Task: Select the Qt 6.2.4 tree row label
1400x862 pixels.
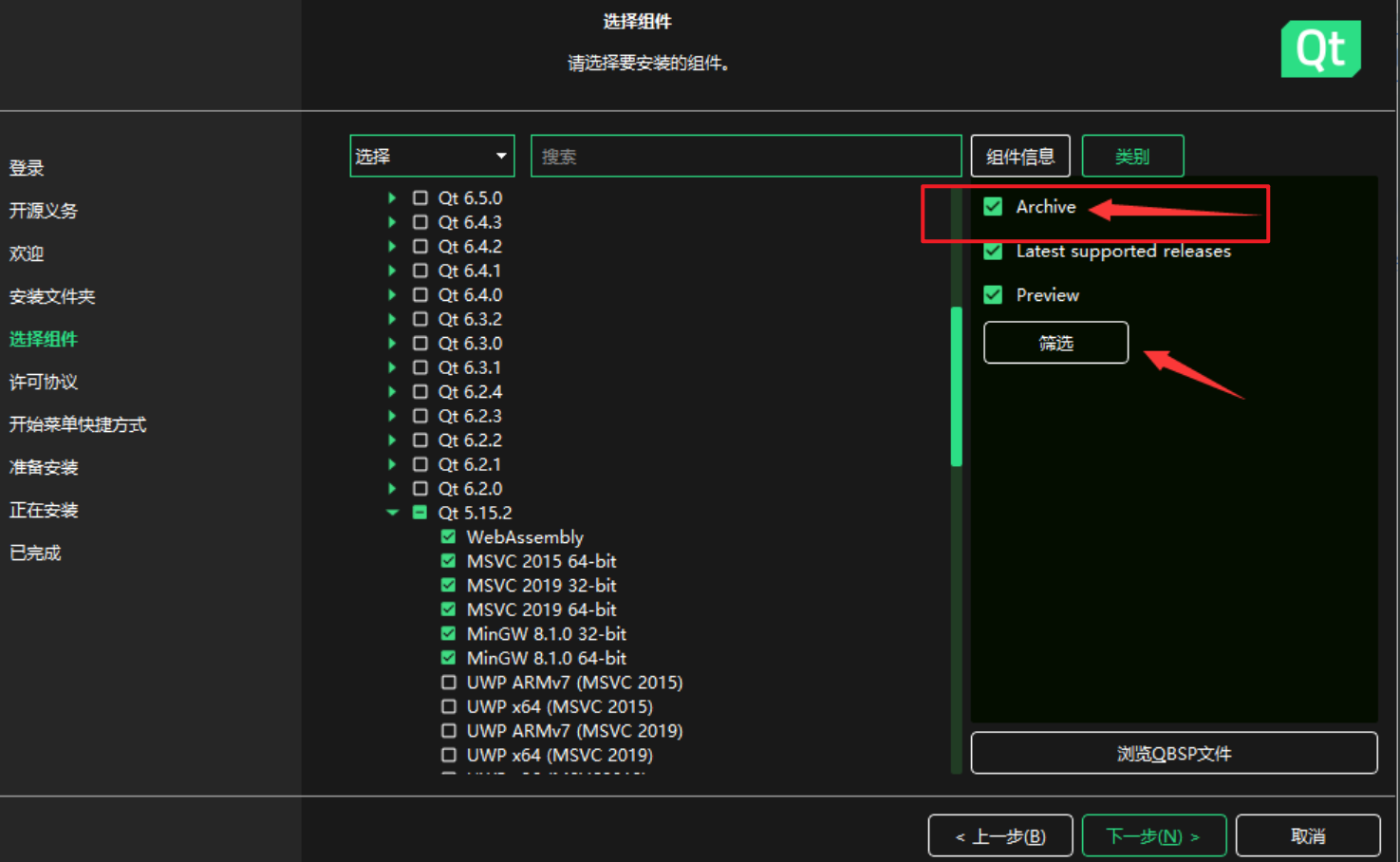Action: (470, 392)
